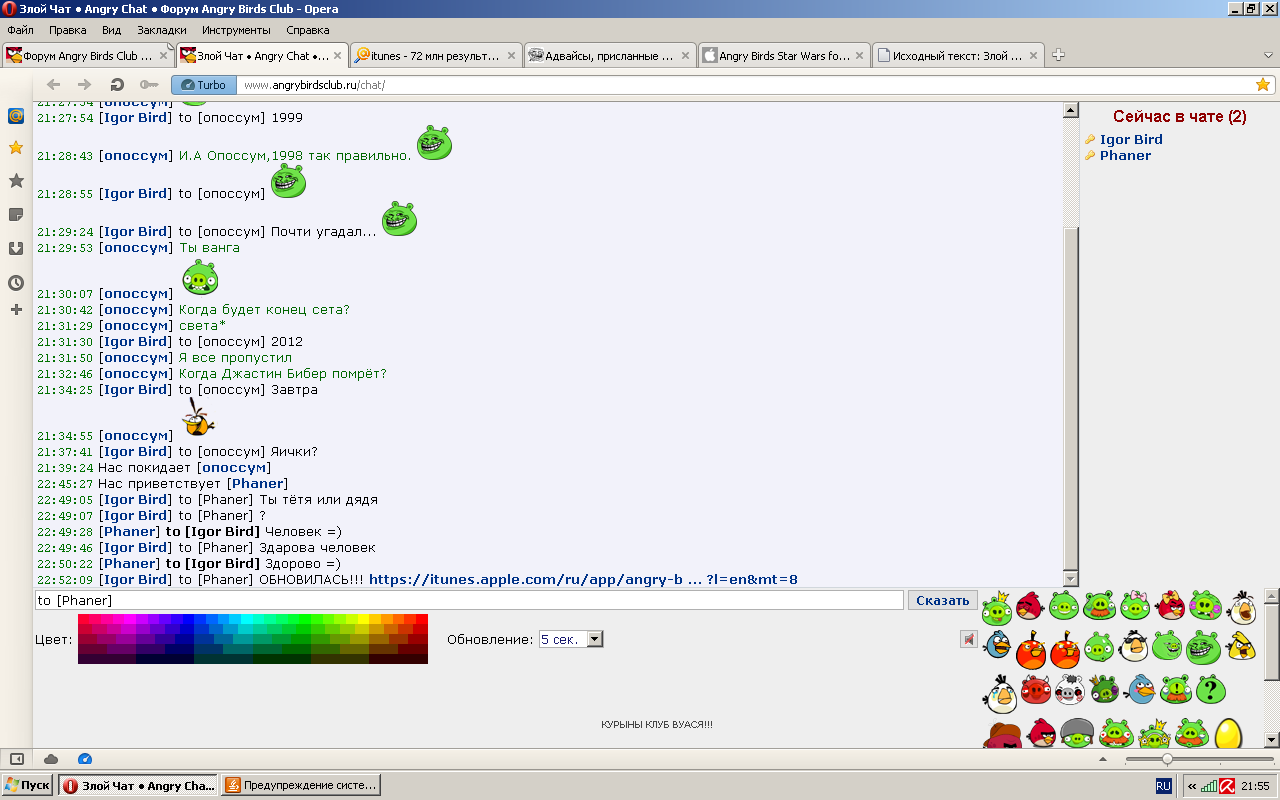Switch to the itunes search results tab
This screenshot has height=800, width=1280.
(x=436, y=56)
